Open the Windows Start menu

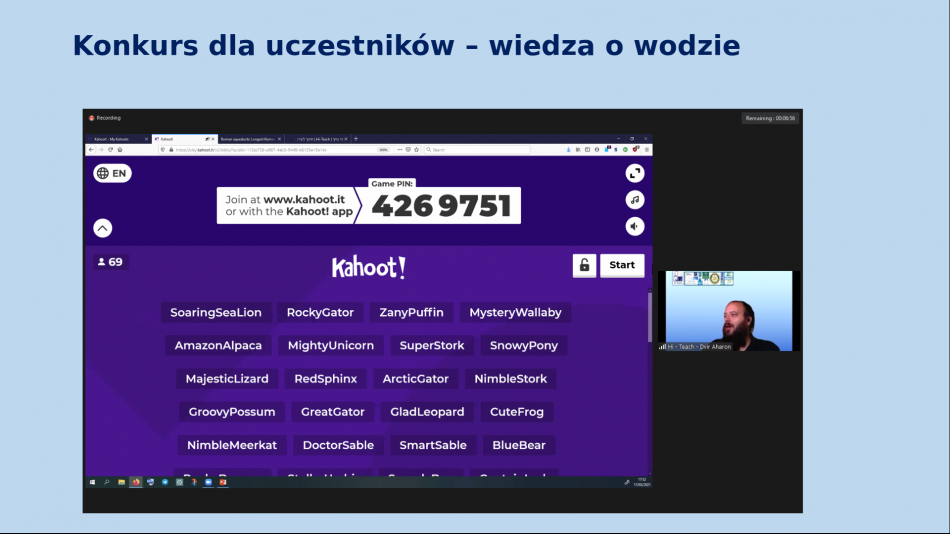tap(92, 482)
